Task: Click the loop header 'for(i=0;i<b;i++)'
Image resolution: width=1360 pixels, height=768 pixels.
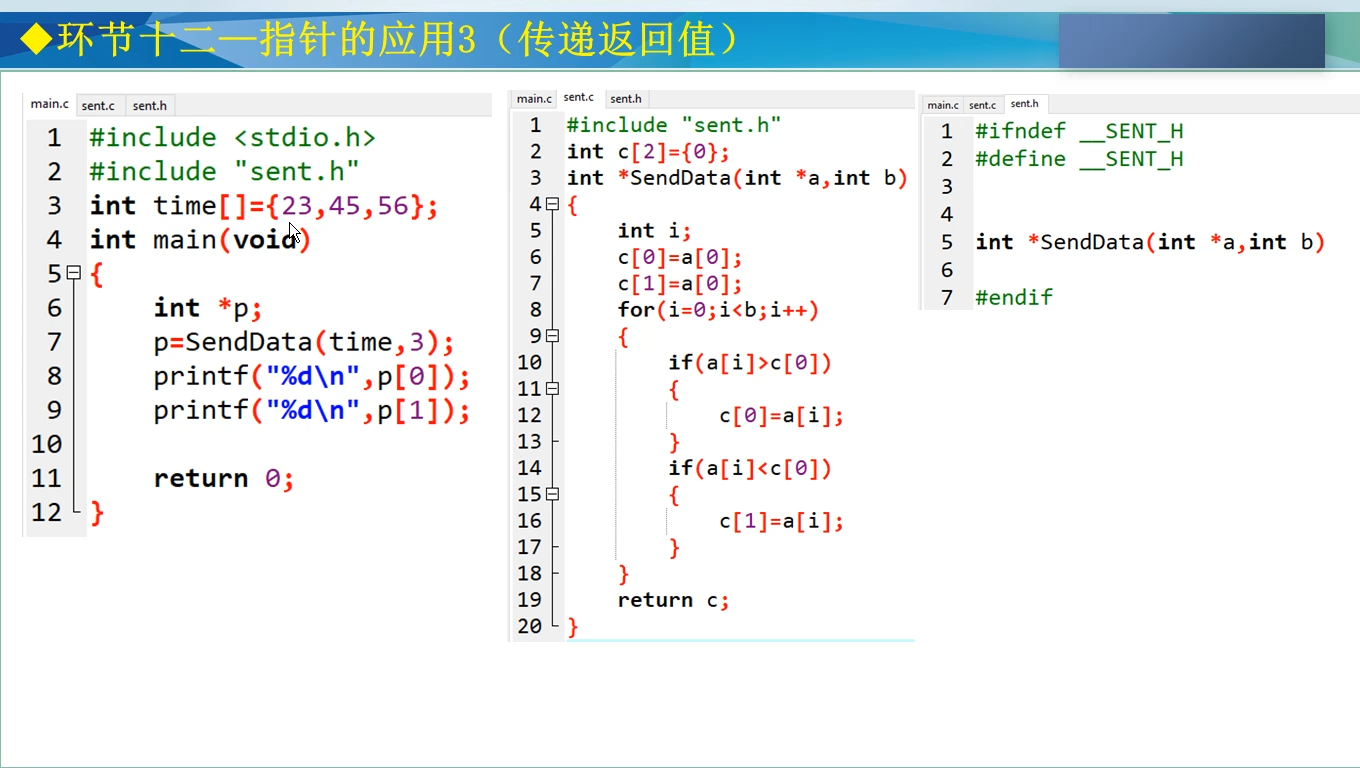Action: (718, 310)
